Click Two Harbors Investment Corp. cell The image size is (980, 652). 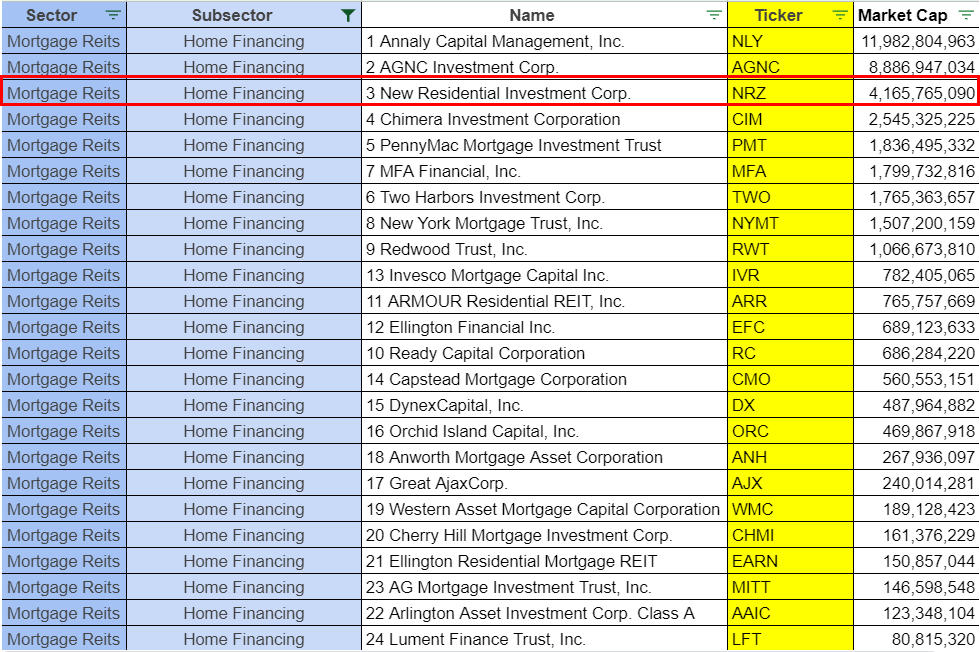(544, 198)
